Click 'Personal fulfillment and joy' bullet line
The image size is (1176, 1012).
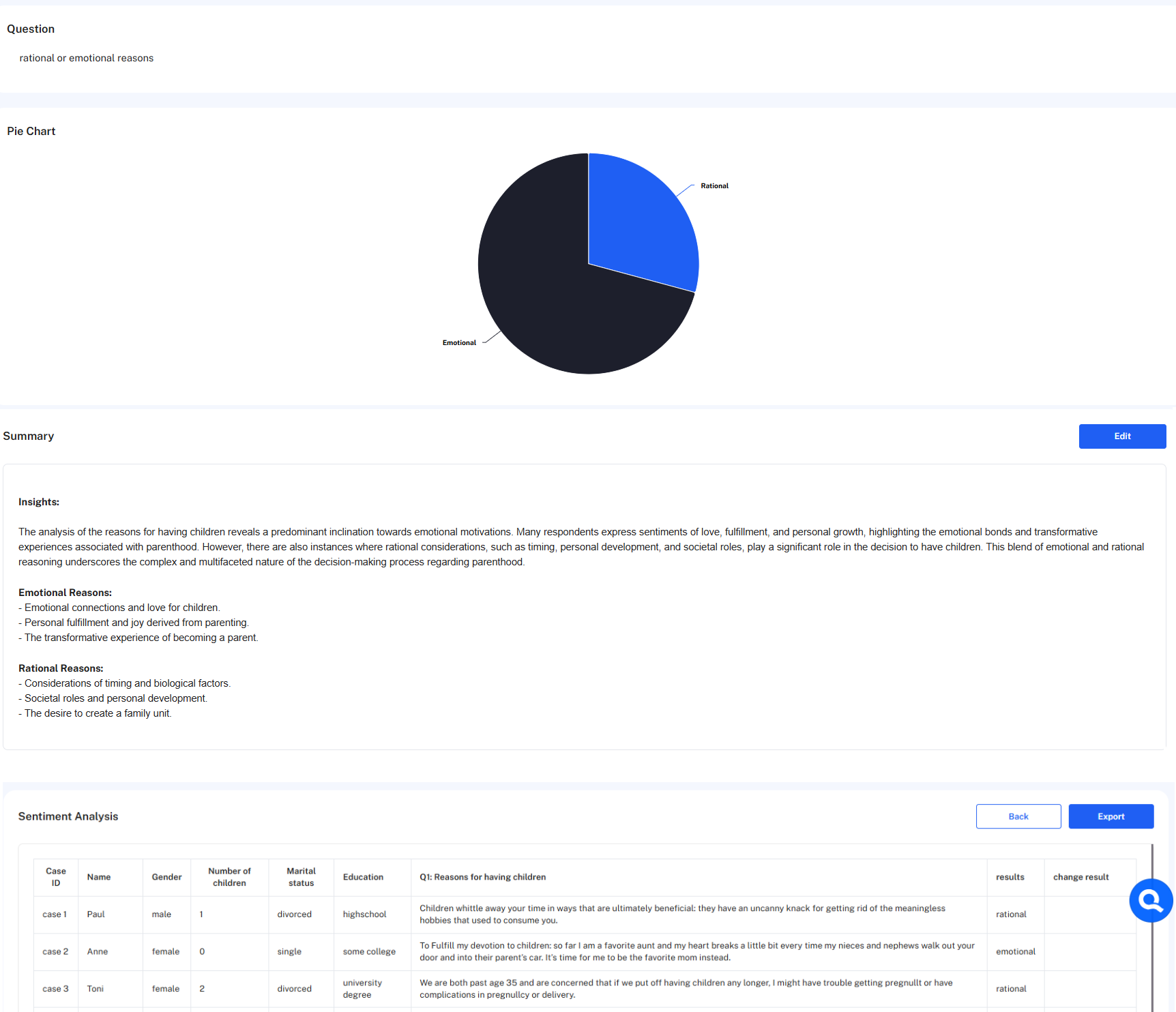(134, 623)
